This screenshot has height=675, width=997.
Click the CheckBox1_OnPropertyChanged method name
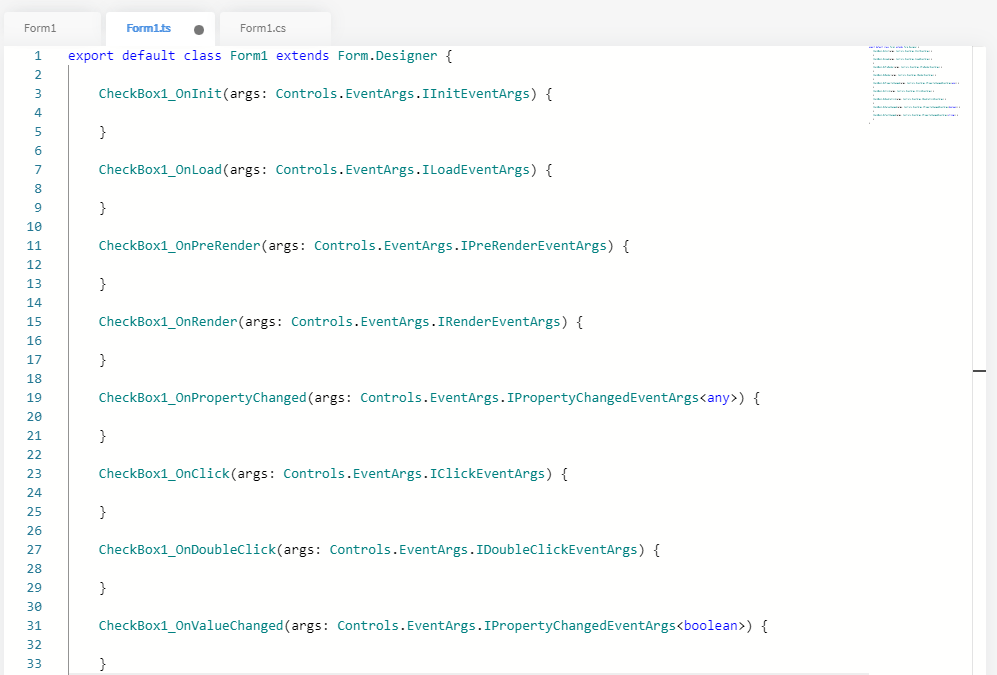click(x=201, y=398)
